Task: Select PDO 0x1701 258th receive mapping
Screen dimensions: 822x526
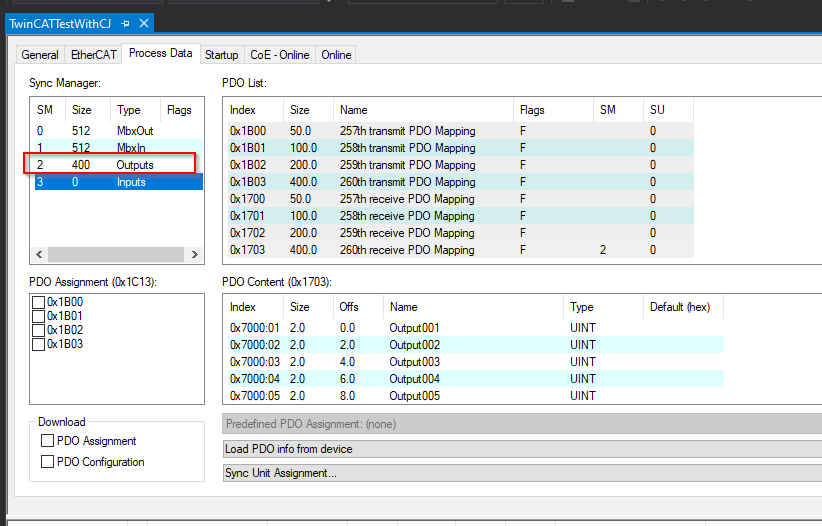Action: point(459,216)
